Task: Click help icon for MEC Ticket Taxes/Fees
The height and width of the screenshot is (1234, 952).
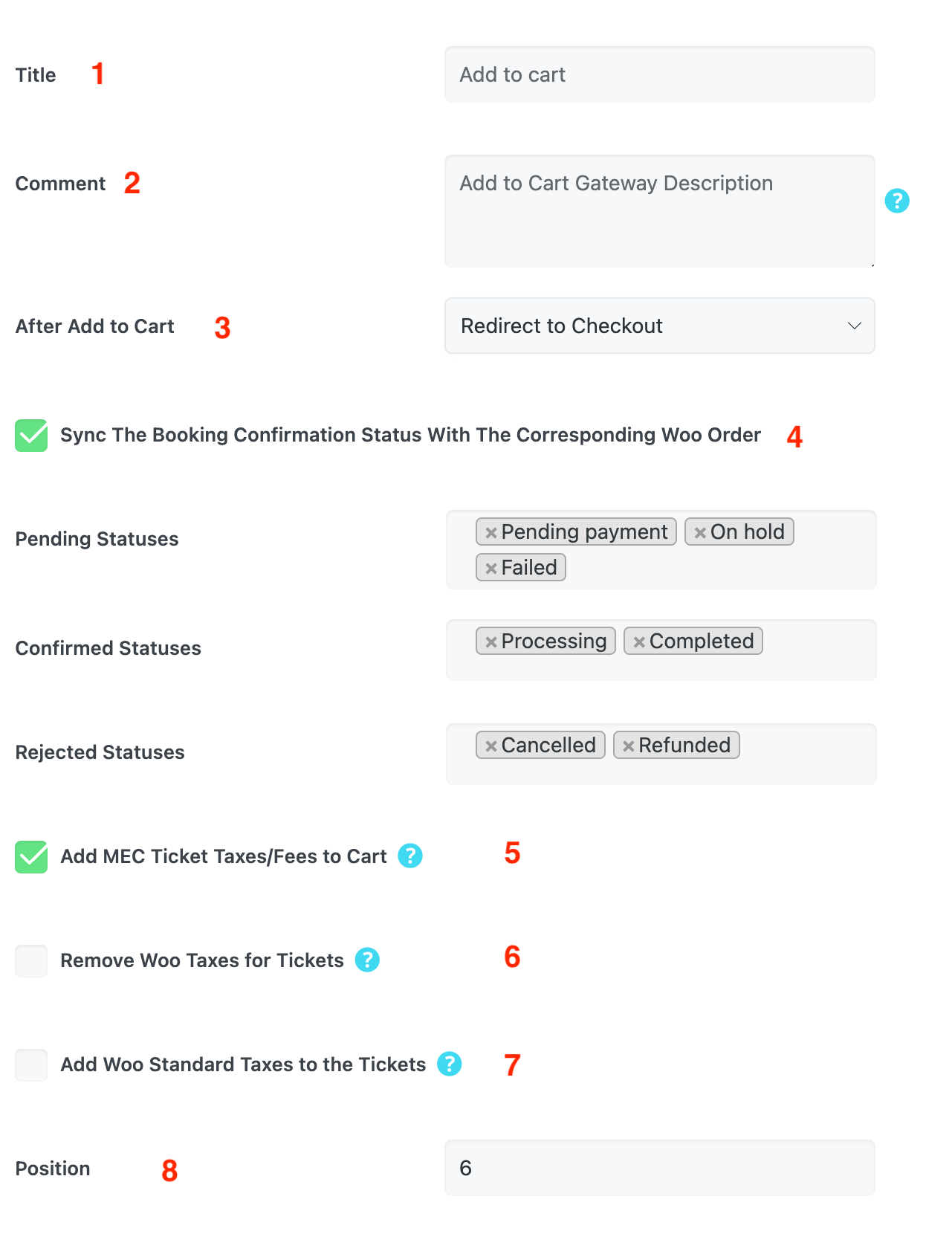Action: tap(410, 856)
